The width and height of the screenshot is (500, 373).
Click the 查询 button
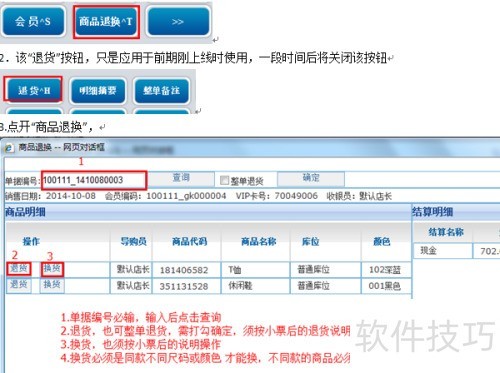tap(181, 178)
